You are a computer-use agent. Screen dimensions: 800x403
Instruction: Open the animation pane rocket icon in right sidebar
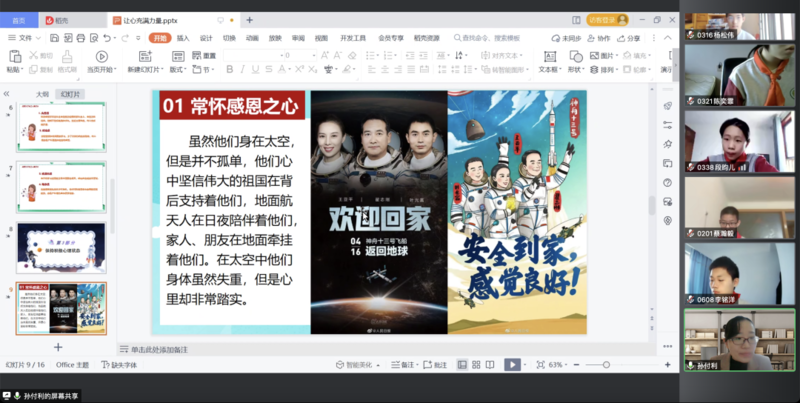667,106
